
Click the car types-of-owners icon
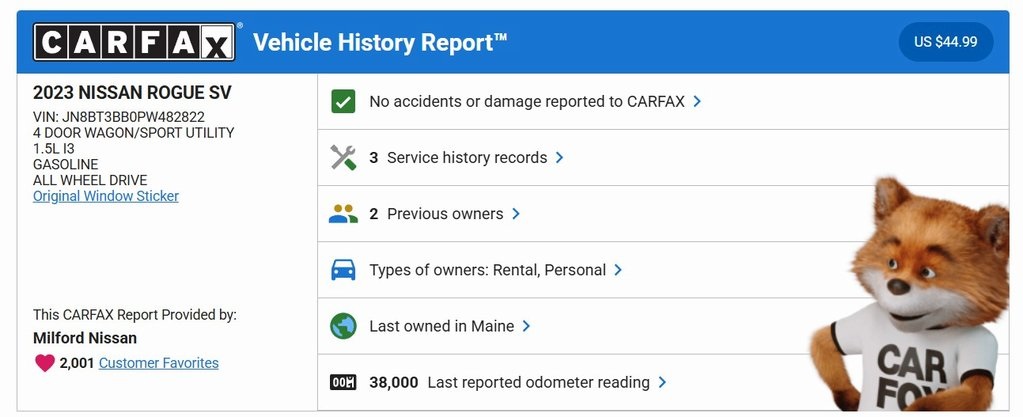[x=343, y=270]
